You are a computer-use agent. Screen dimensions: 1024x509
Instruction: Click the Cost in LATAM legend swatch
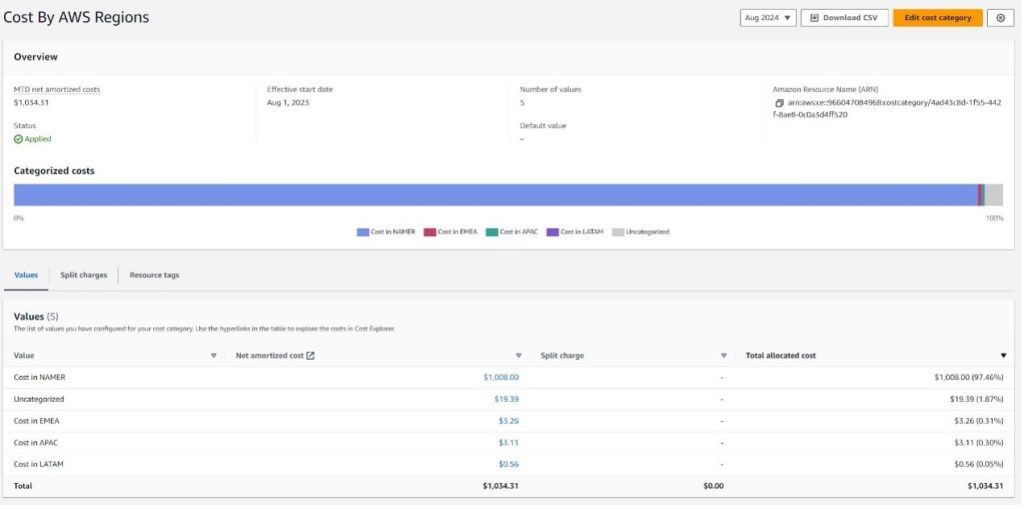click(552, 232)
